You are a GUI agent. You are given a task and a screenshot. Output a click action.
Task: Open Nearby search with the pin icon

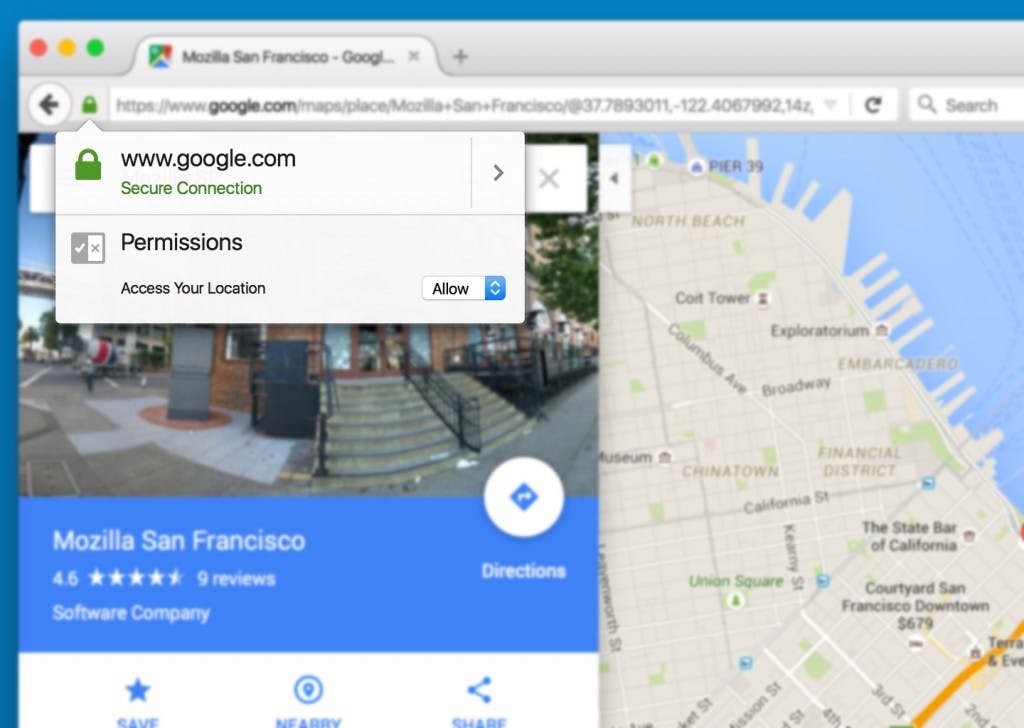[x=307, y=689]
